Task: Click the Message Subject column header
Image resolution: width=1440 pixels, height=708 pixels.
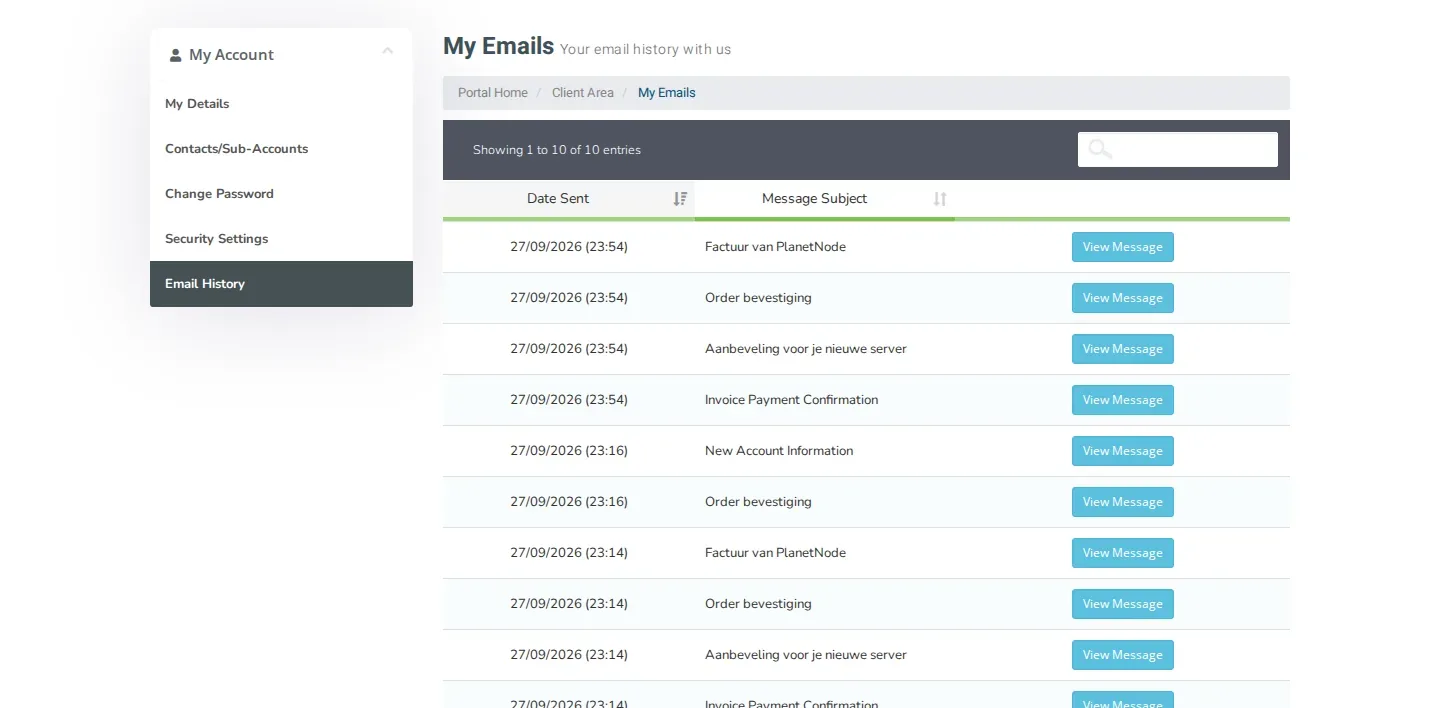Action: [825, 199]
